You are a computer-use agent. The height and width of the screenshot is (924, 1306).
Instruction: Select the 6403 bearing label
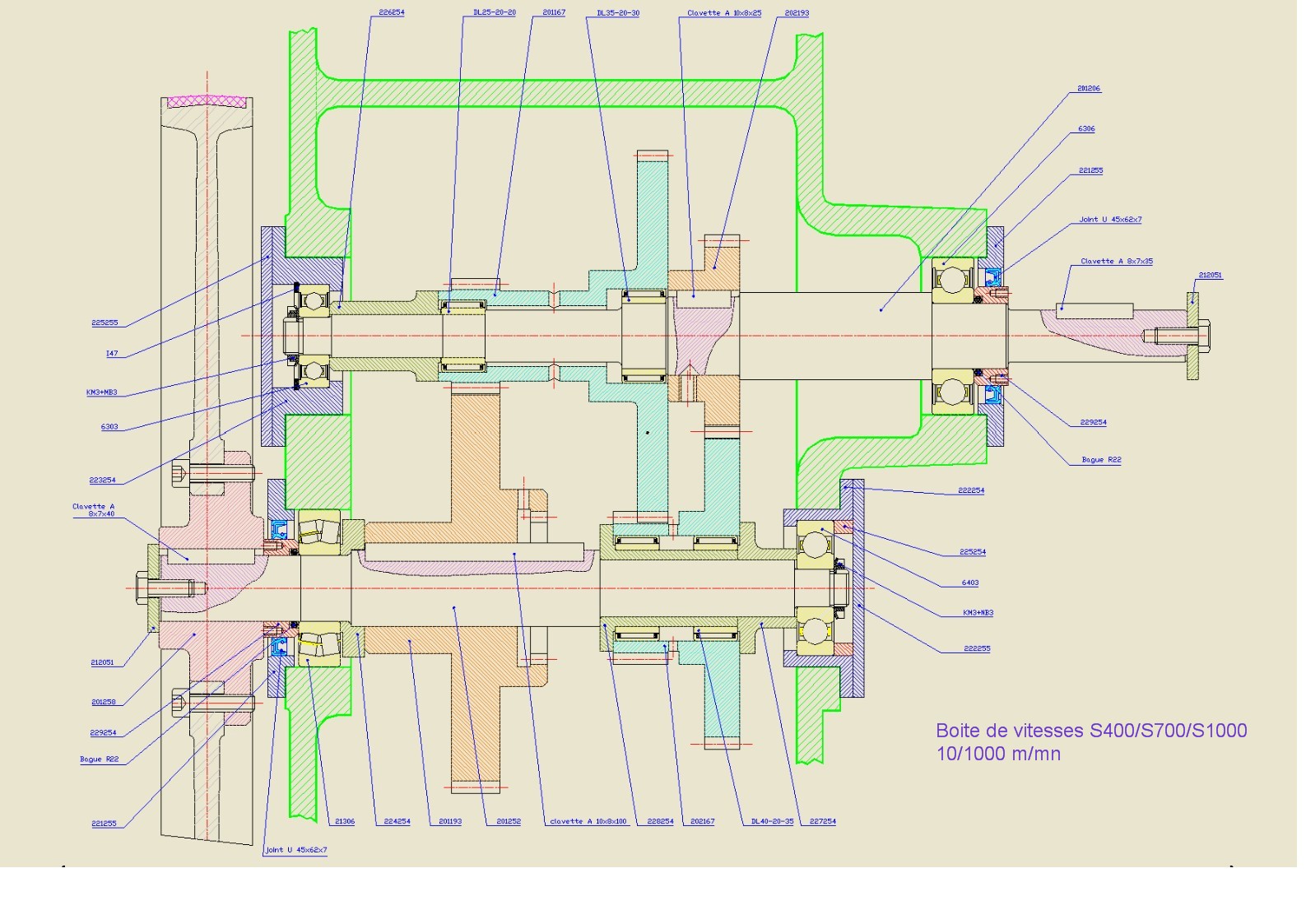[x=969, y=583]
